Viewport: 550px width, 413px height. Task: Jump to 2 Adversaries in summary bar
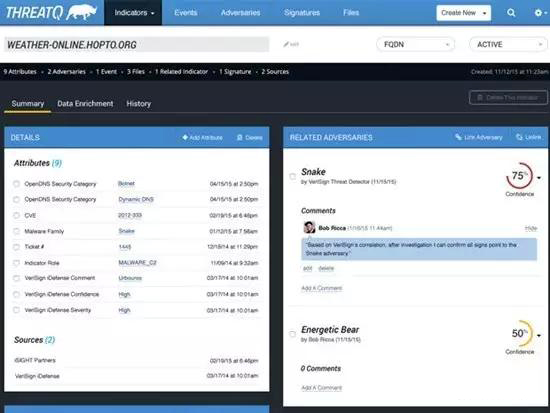pos(66,72)
